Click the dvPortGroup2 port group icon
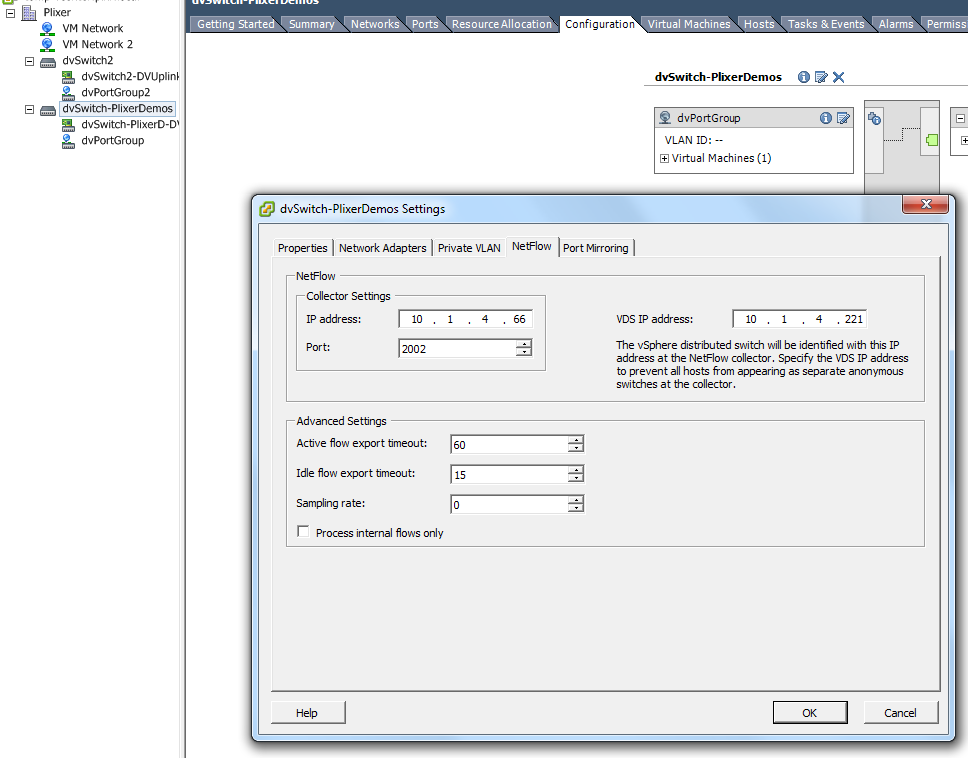968x758 pixels. [x=69, y=93]
